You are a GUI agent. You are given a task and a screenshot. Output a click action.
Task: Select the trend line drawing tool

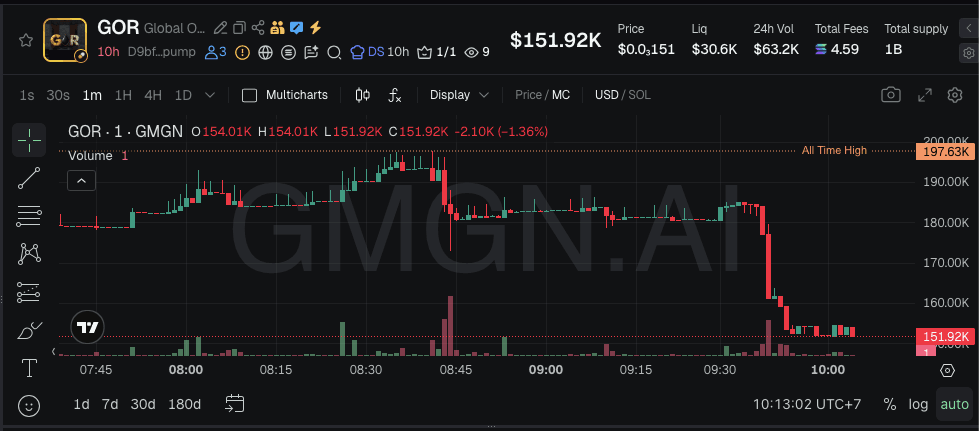29,178
